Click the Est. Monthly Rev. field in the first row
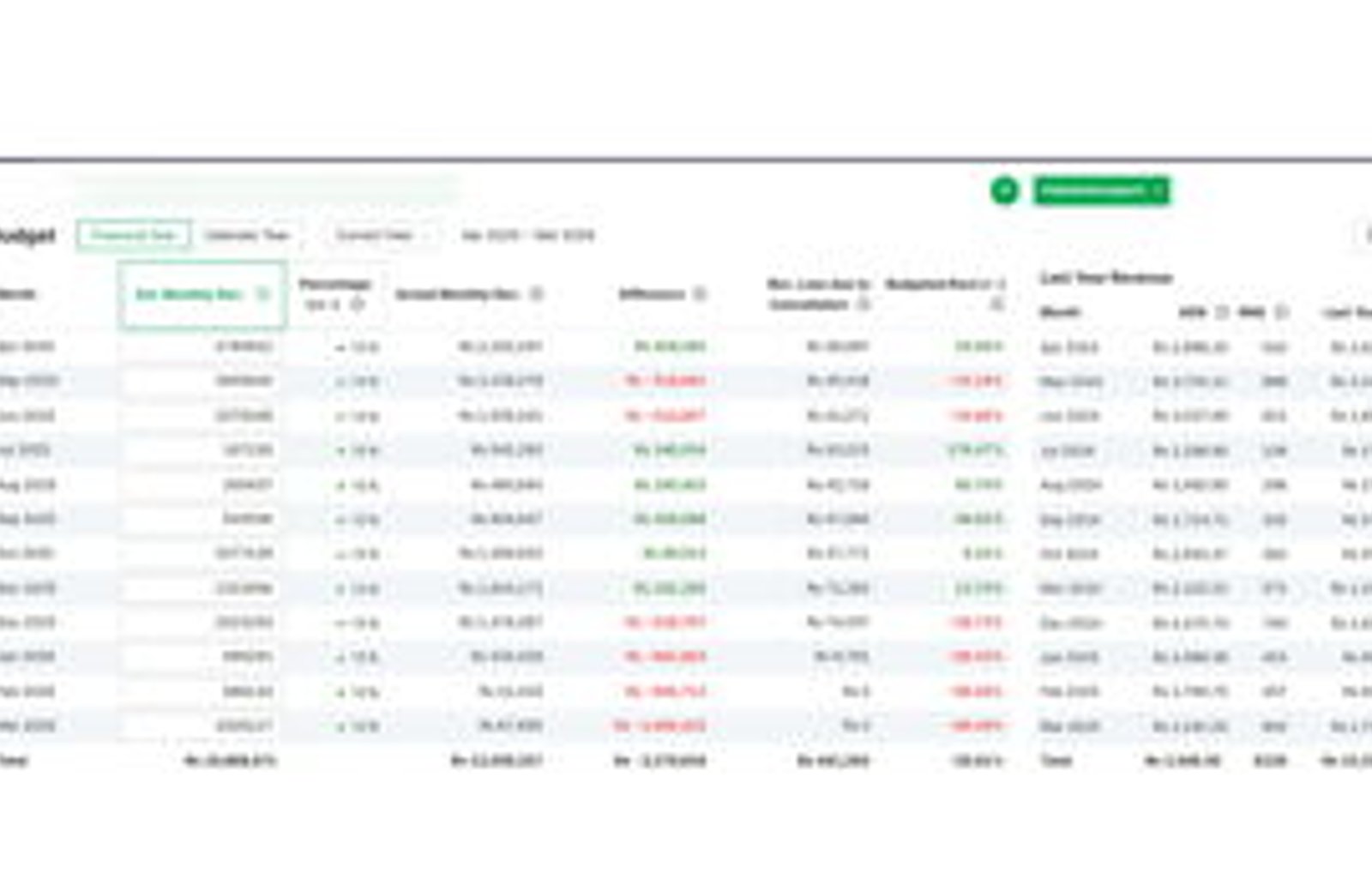The width and height of the screenshot is (1372, 885). point(202,346)
